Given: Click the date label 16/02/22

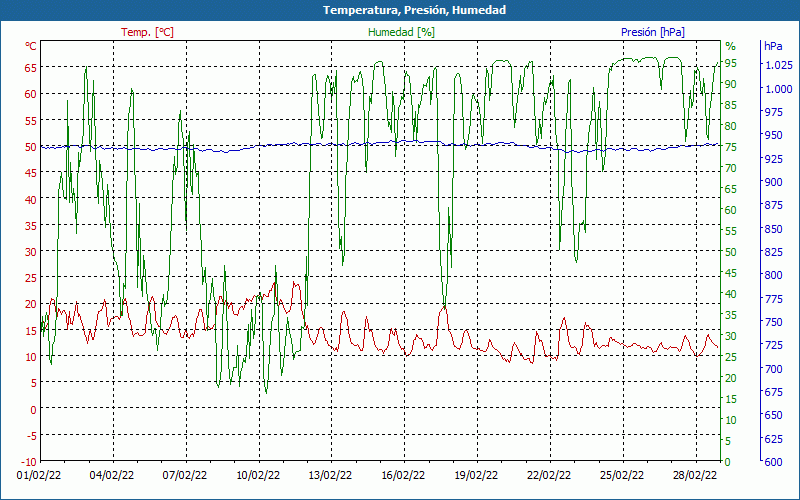Looking at the screenshot, I should (x=403, y=476).
